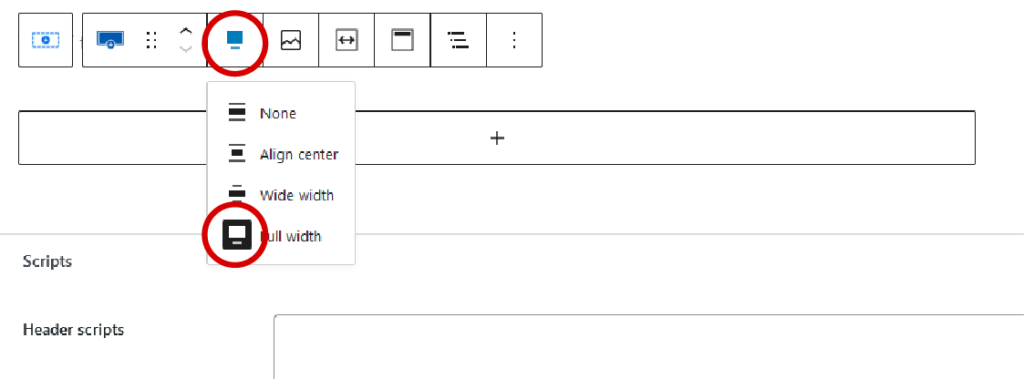Select the Full width menu option

coord(281,236)
